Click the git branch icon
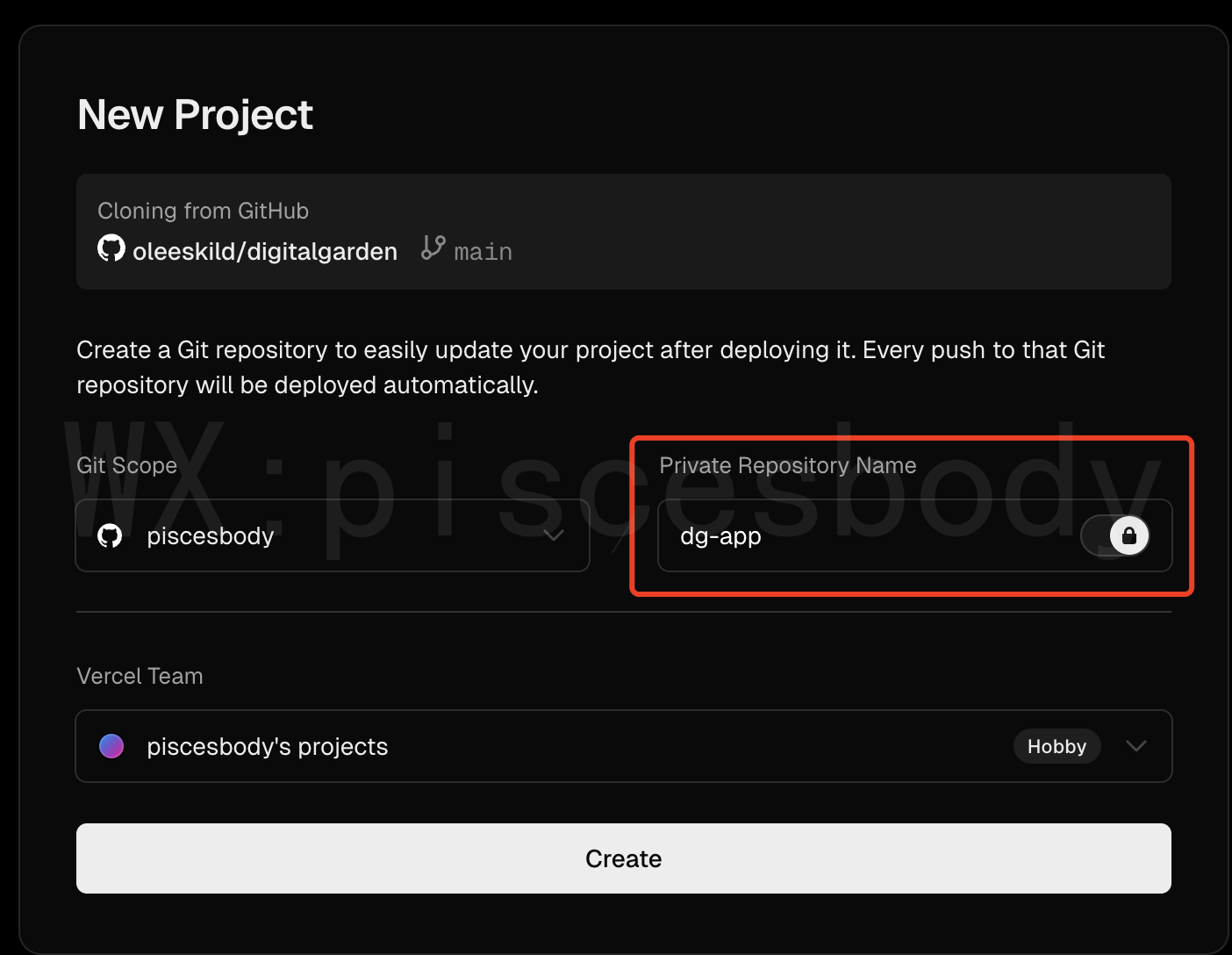 pos(433,248)
